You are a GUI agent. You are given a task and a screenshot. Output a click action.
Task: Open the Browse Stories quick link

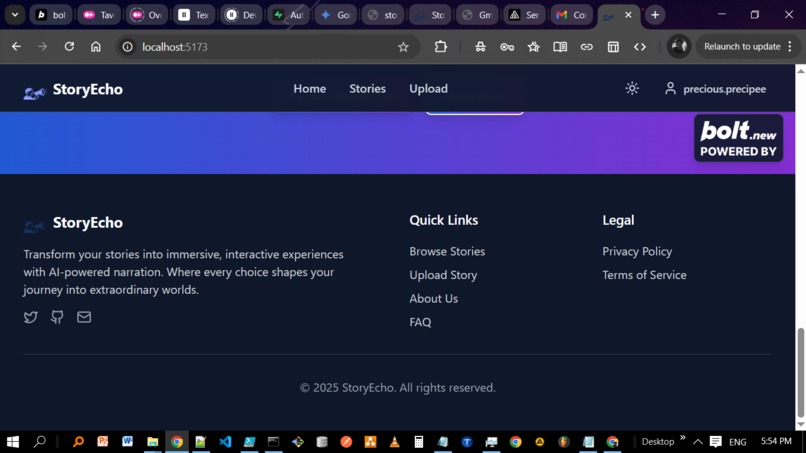pyautogui.click(x=447, y=251)
